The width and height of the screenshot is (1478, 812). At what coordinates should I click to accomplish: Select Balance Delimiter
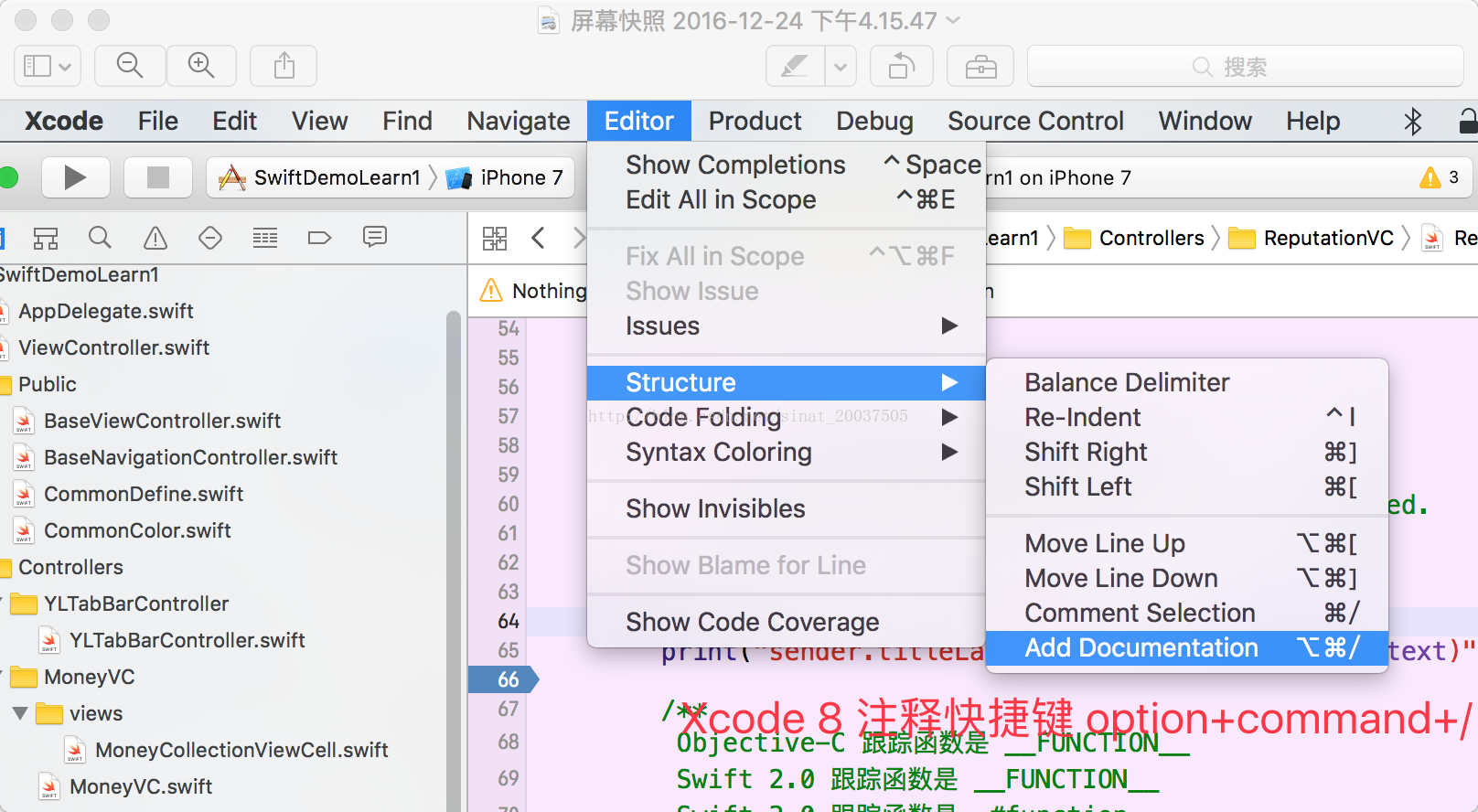pyautogui.click(x=1187, y=382)
